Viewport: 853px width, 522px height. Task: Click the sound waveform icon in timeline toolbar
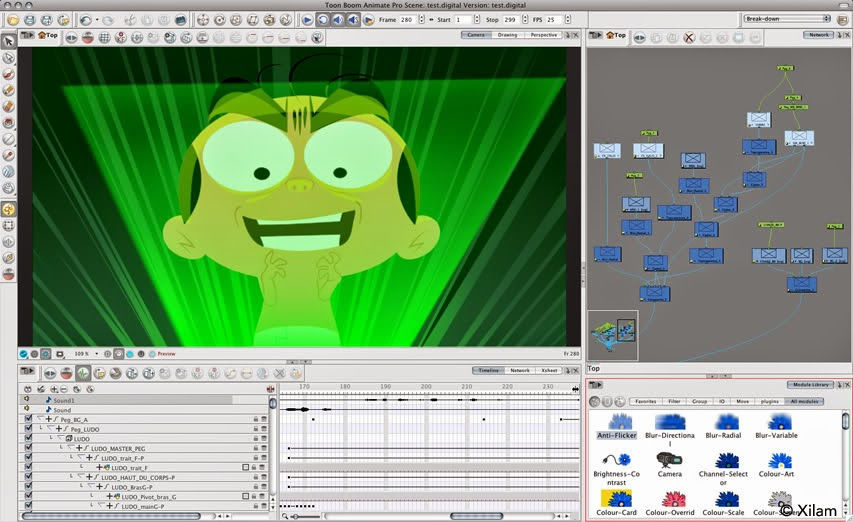83,373
